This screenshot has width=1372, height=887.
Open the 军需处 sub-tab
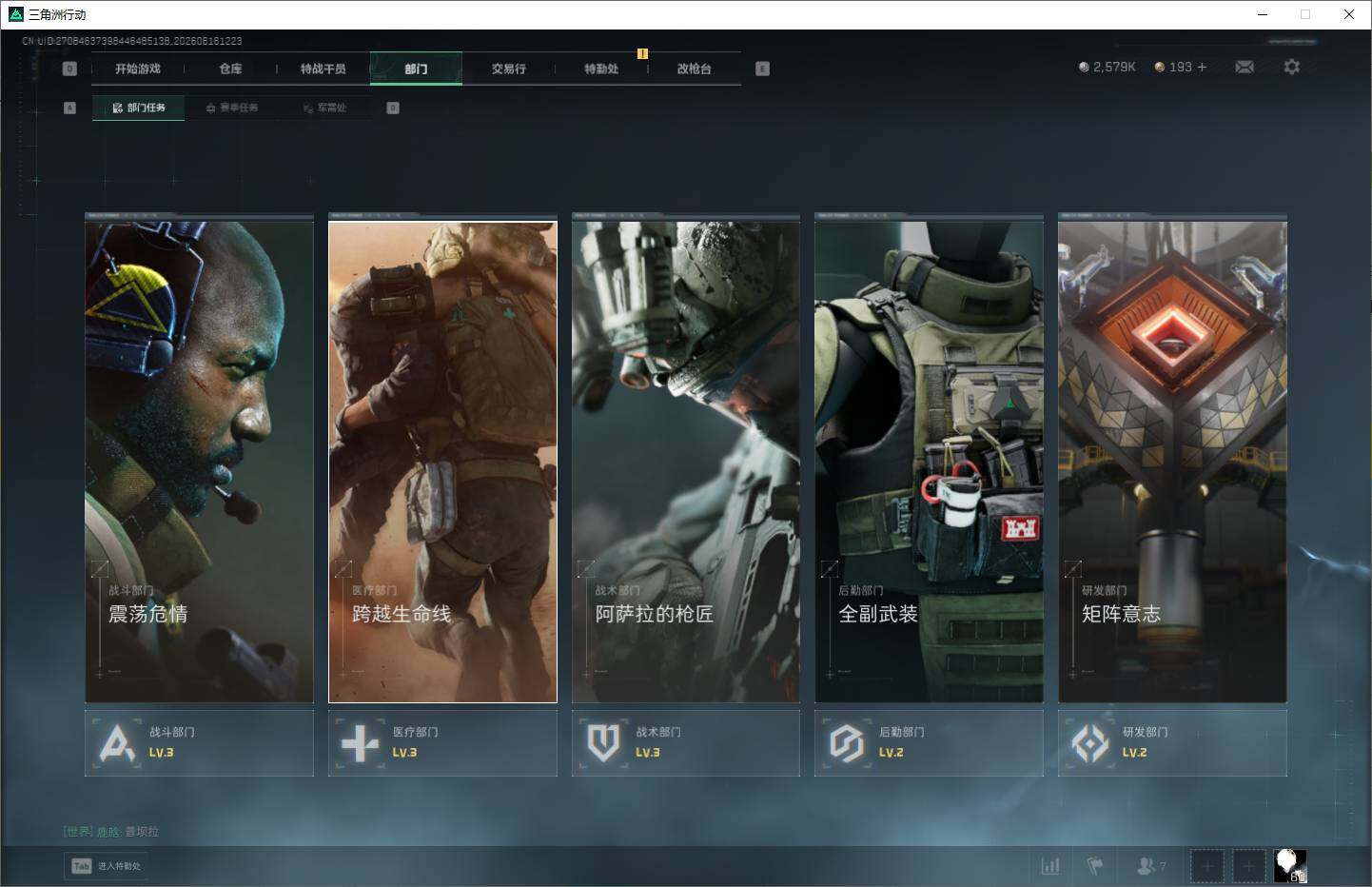click(325, 108)
